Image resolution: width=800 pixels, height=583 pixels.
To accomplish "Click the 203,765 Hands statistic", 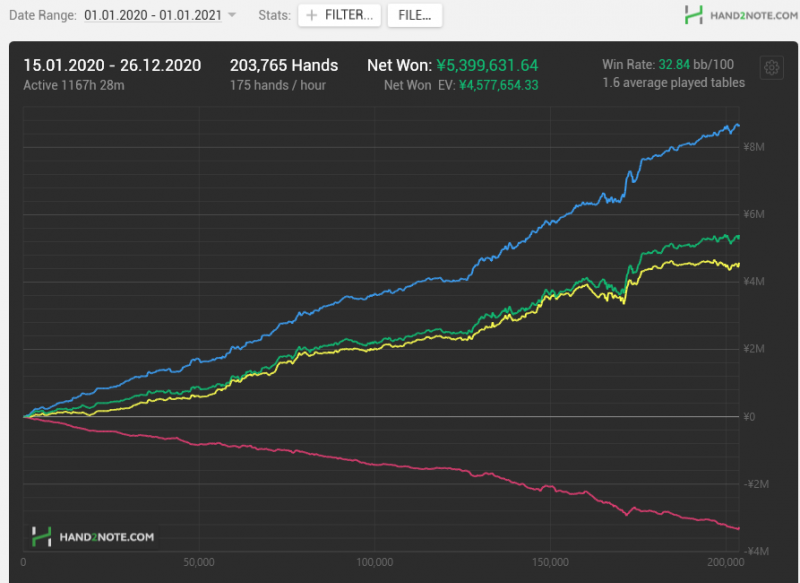I will [x=284, y=65].
